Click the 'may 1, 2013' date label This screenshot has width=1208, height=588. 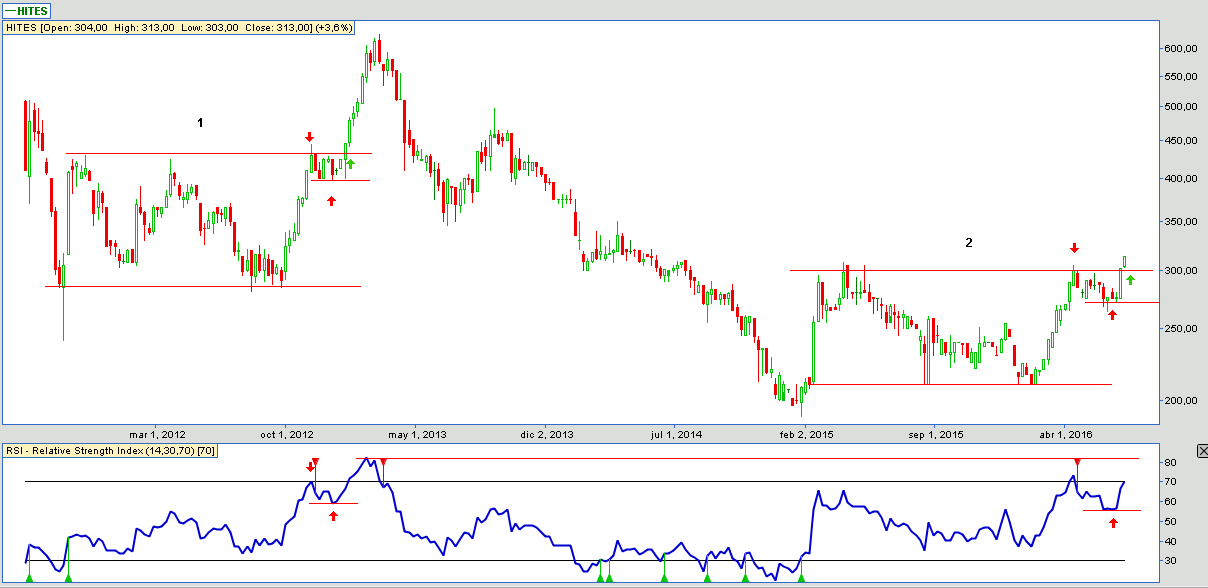pyautogui.click(x=417, y=434)
